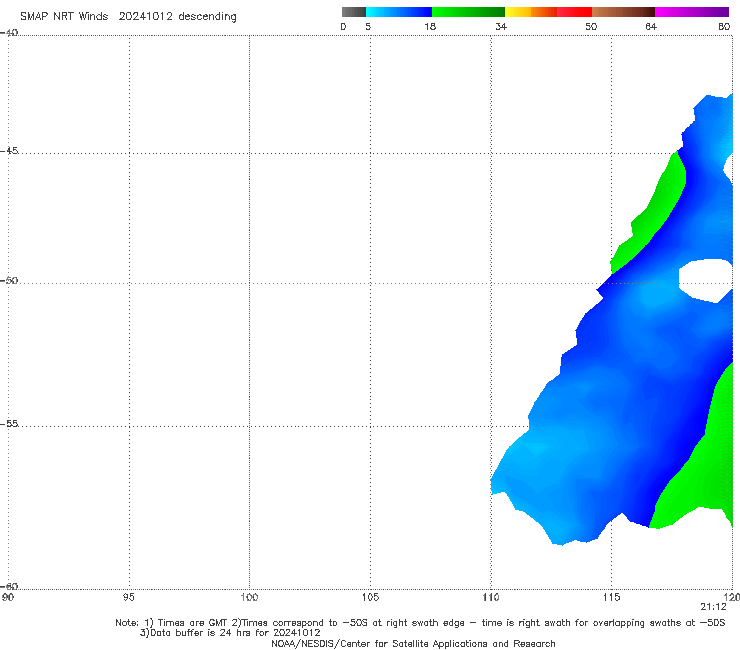Click the 100 longitude axis label
Viewport: 740px width, 650px height.
pyautogui.click(x=249, y=597)
